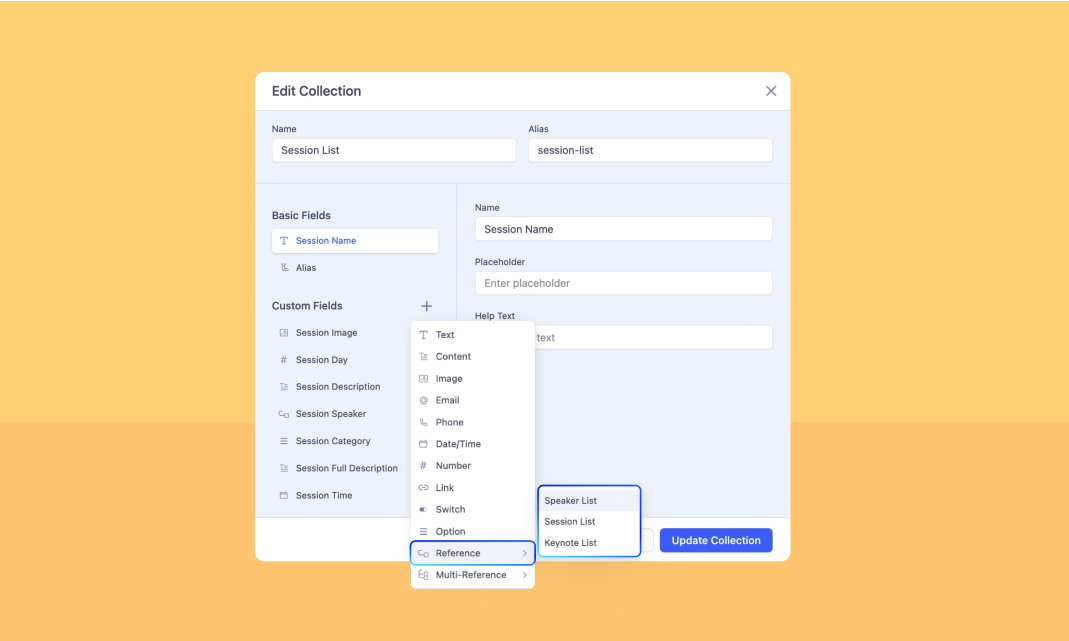Click the collection Name input with Session List

pyautogui.click(x=394, y=150)
